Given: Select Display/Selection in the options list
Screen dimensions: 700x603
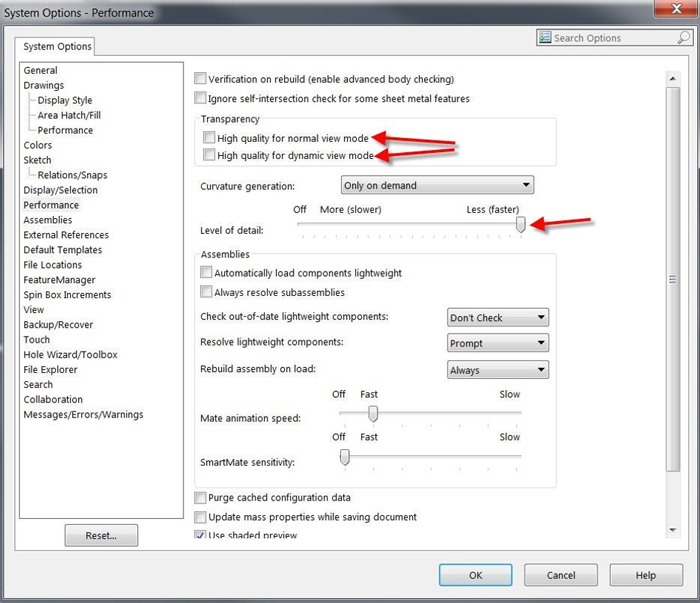Looking at the screenshot, I should coord(61,190).
